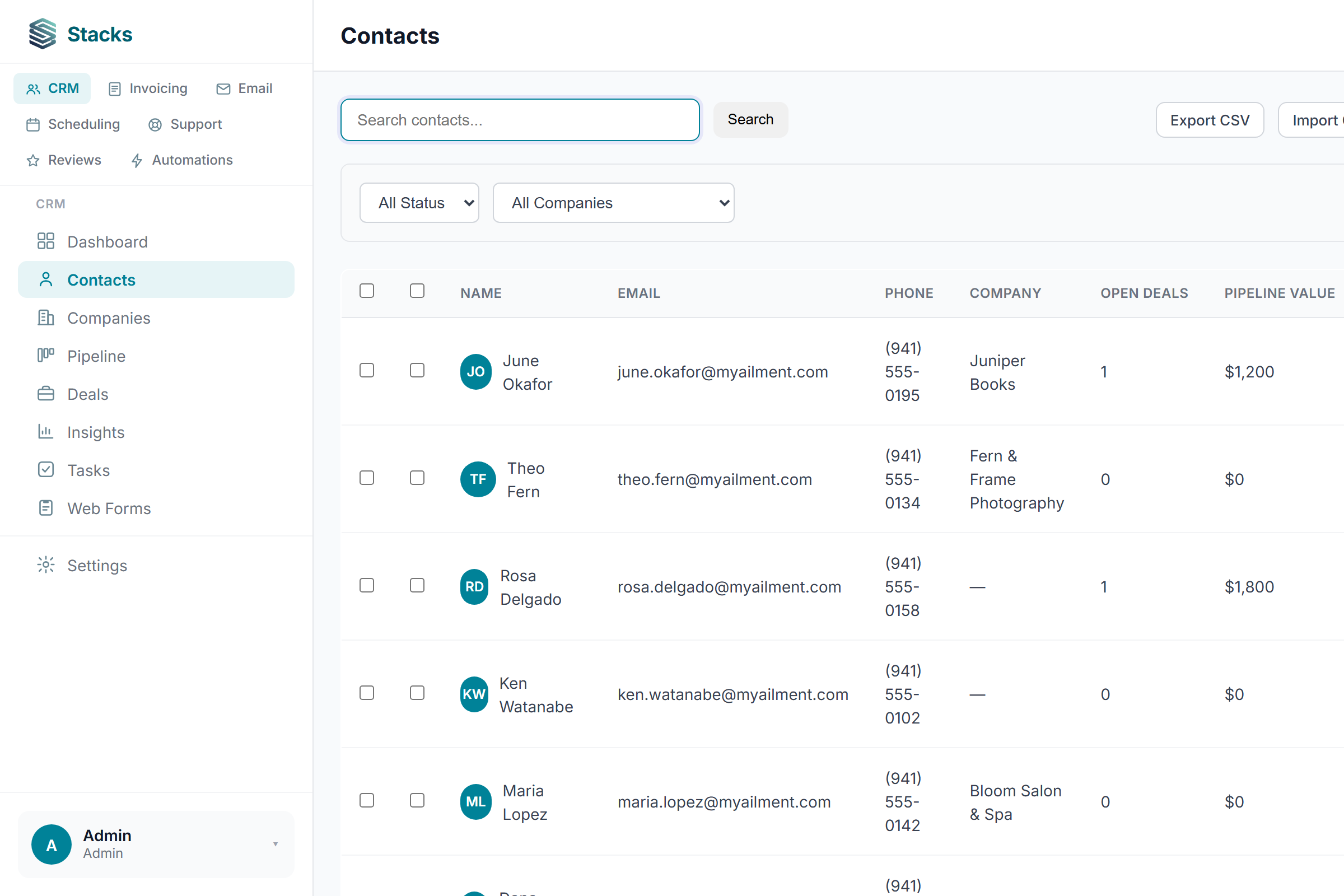Expand the Admin user menu arrow
This screenshot has height=896, width=1344.
[x=276, y=844]
